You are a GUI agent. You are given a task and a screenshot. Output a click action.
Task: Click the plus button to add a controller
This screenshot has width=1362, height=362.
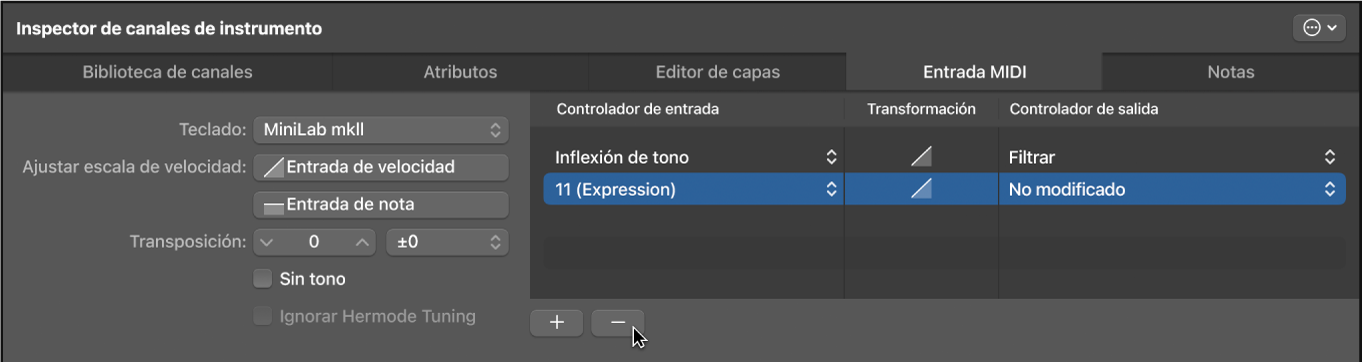pyautogui.click(x=557, y=322)
